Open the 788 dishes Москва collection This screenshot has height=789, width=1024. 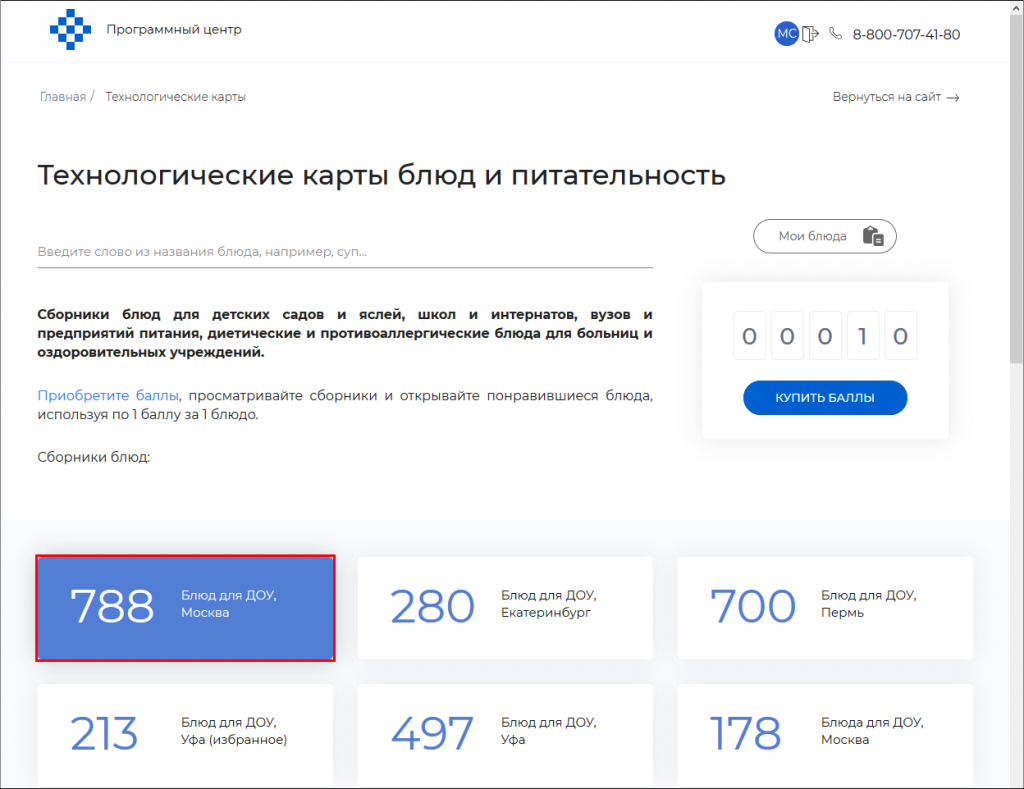tap(185, 608)
